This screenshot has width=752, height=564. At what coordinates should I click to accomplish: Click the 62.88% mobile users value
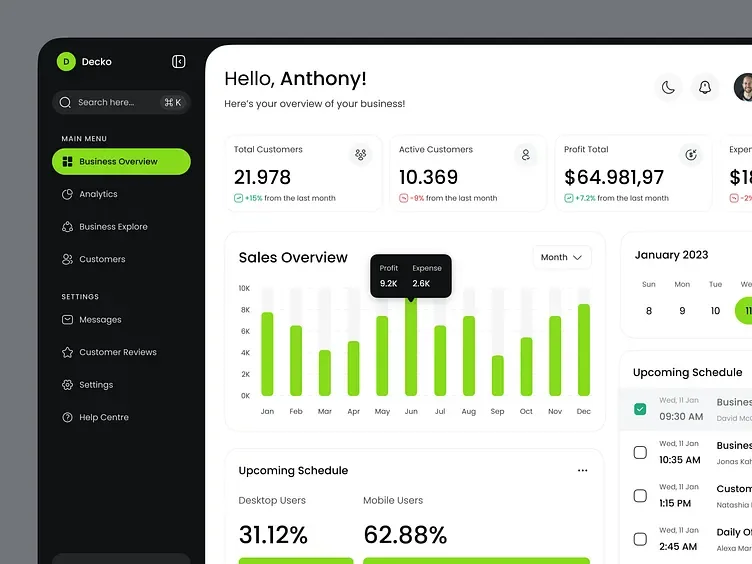click(x=405, y=534)
